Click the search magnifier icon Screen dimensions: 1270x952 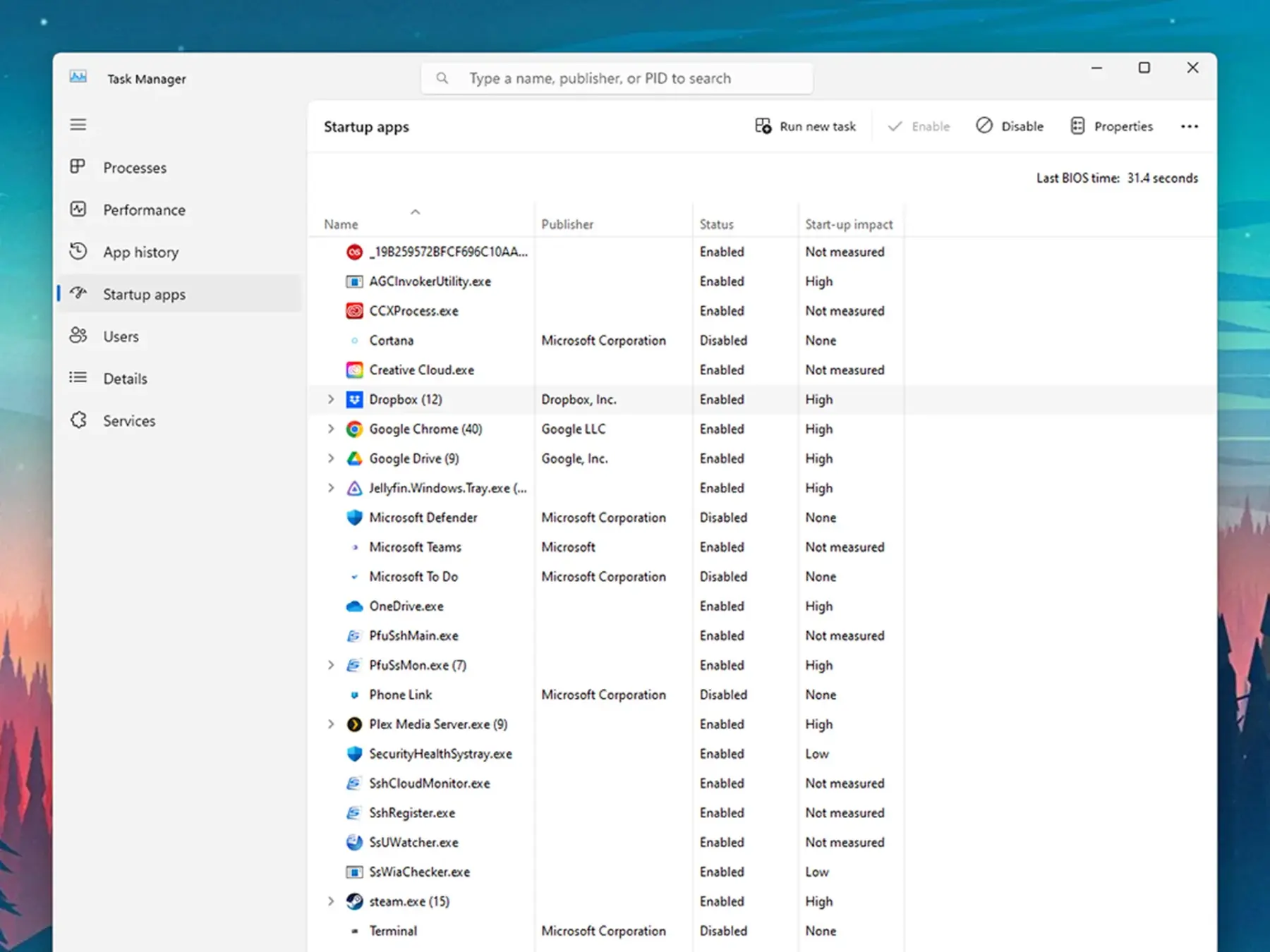pyautogui.click(x=442, y=78)
